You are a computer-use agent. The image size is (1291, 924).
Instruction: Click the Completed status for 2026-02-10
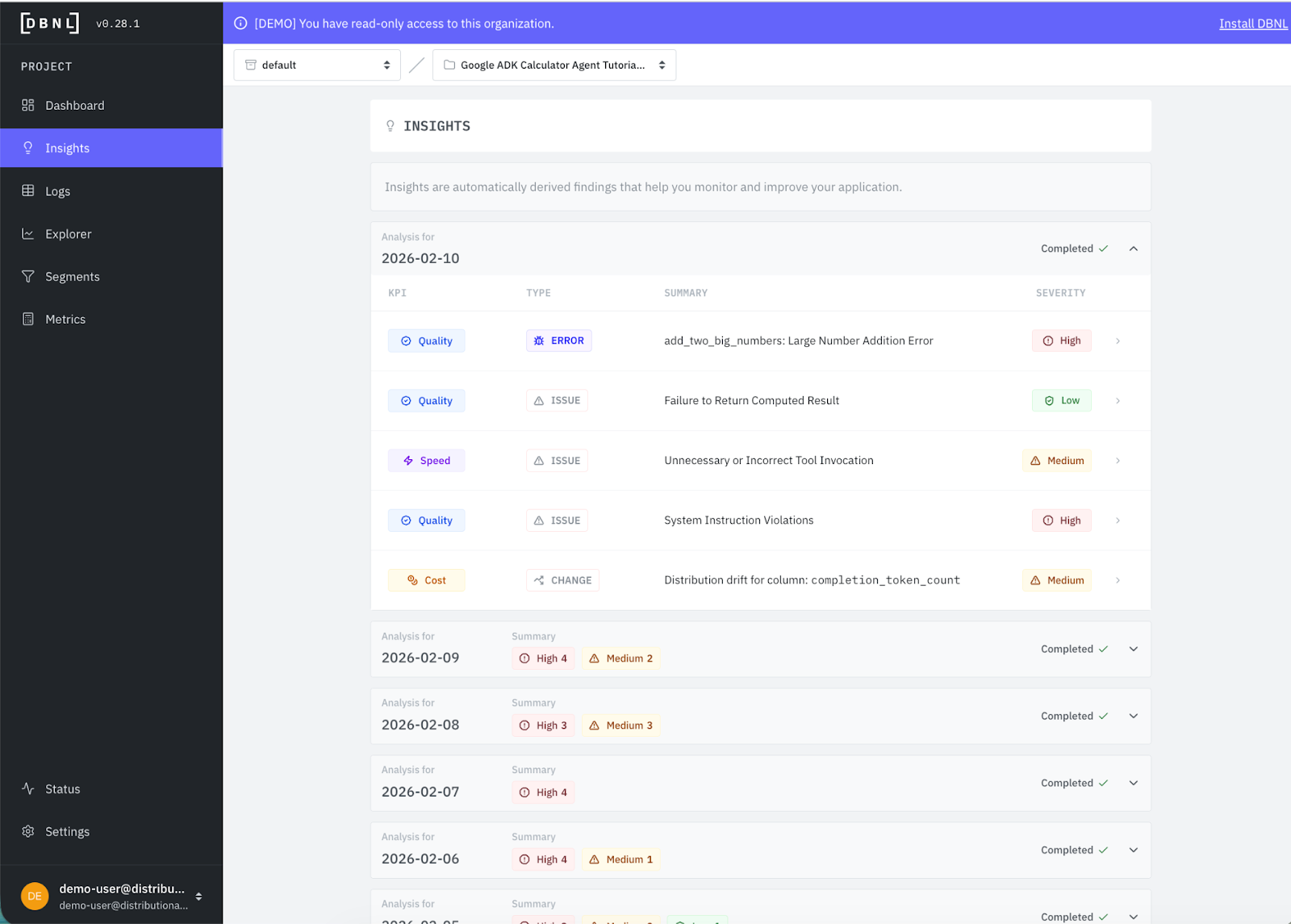click(1075, 249)
